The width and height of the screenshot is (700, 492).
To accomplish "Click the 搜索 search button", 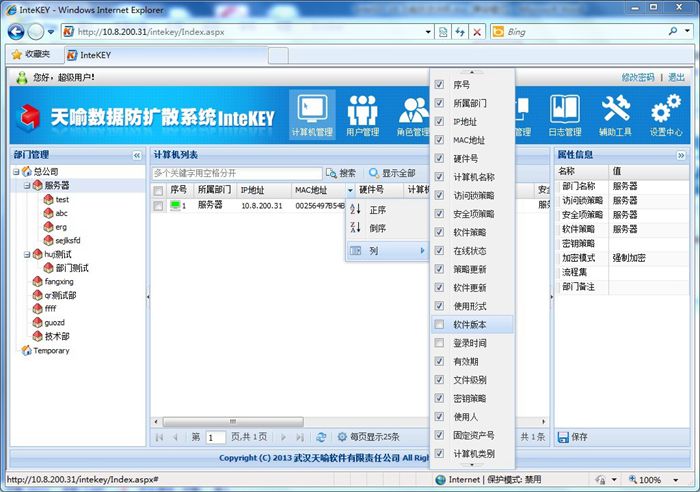I will 341,173.
